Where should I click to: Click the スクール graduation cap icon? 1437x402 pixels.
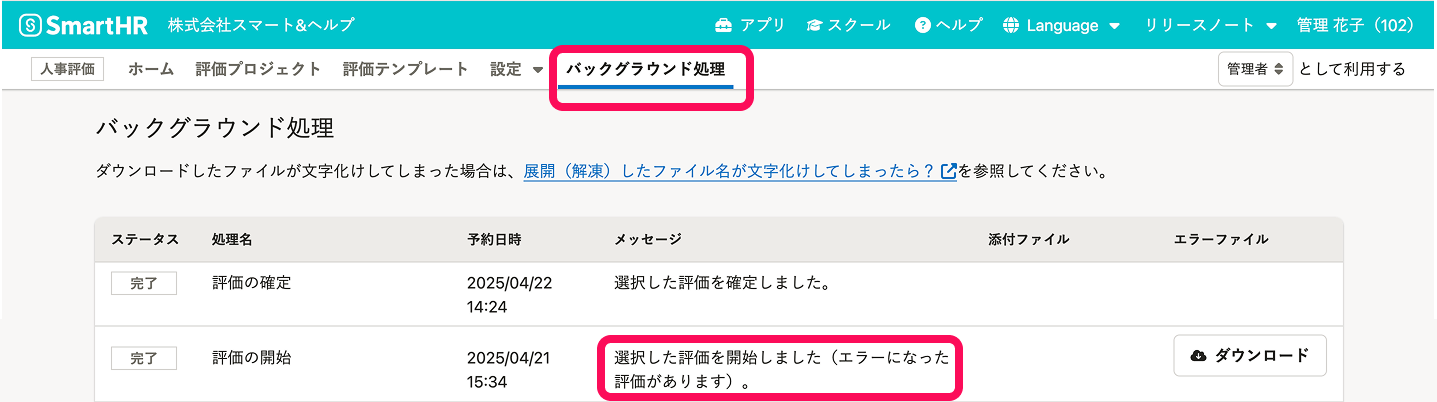click(815, 25)
